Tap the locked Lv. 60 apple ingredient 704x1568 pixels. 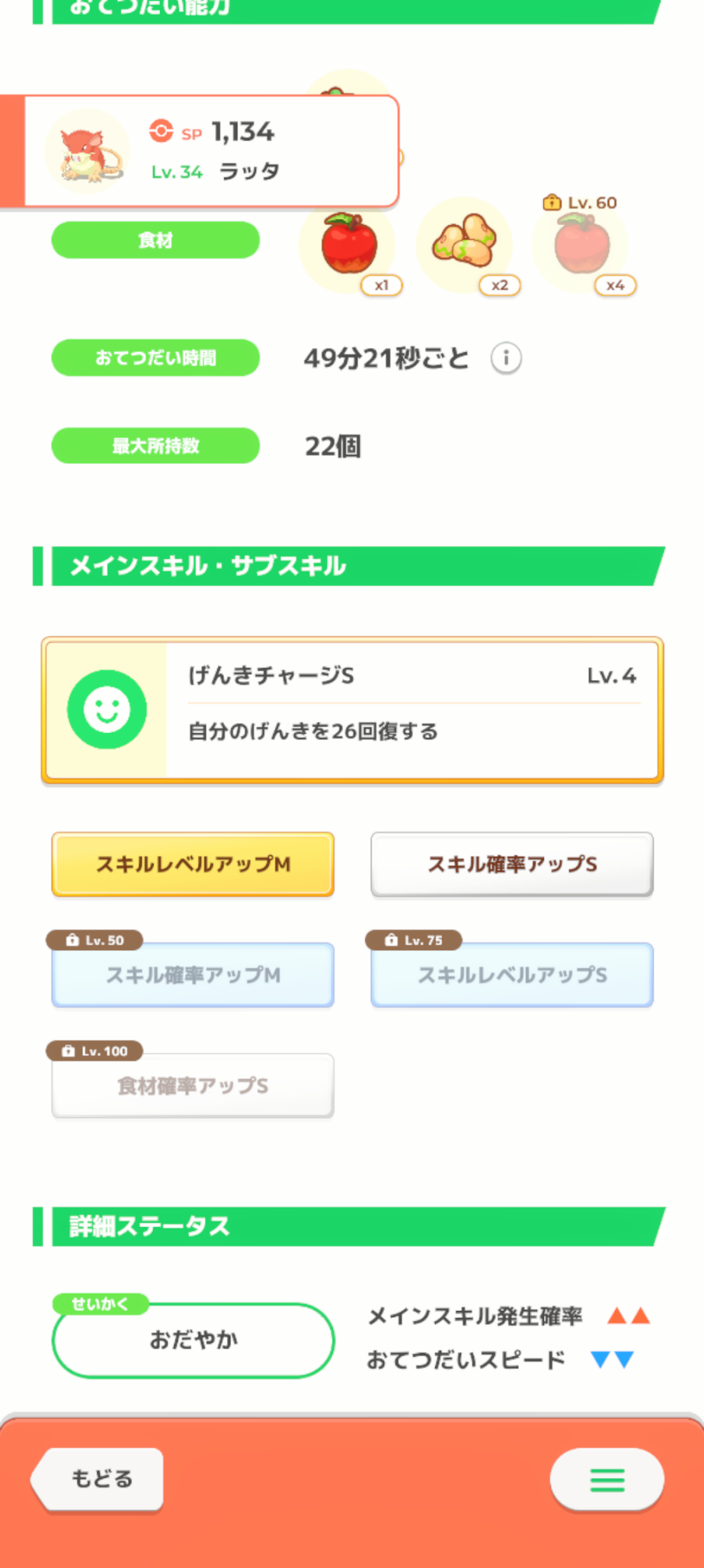pos(582,244)
